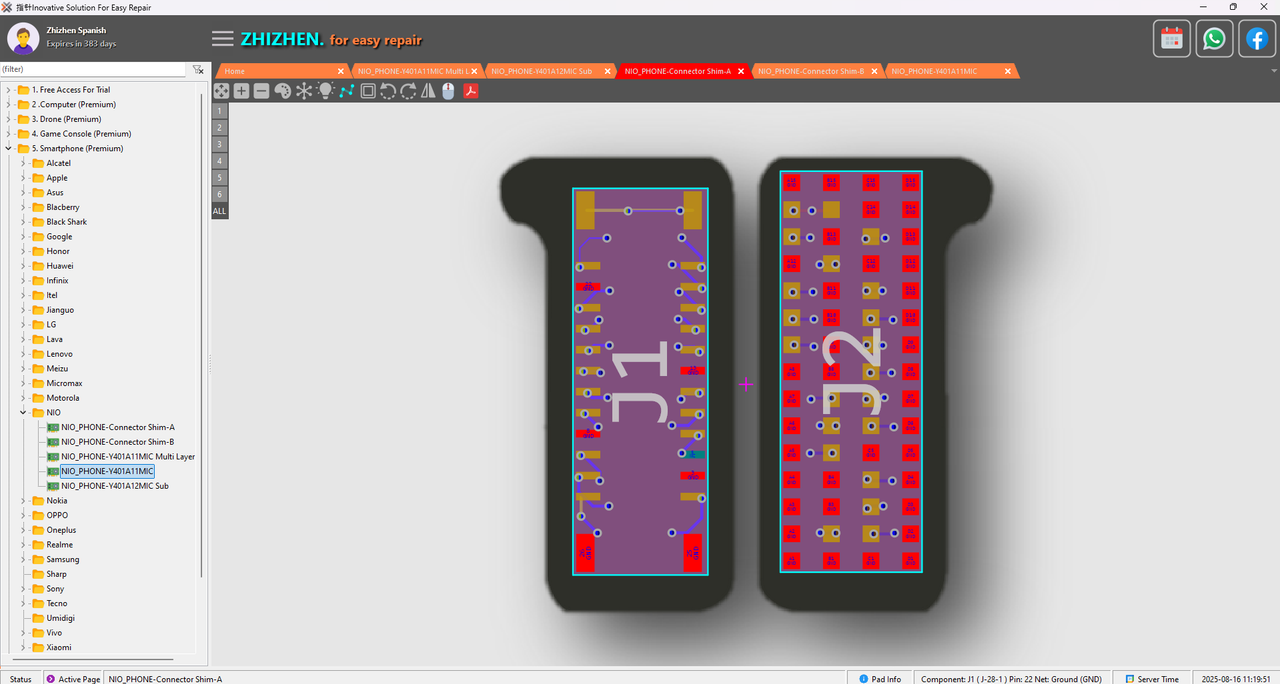Toggle the light bulb highlight icon
Image resolution: width=1280 pixels, height=684 pixels.
click(x=325, y=91)
